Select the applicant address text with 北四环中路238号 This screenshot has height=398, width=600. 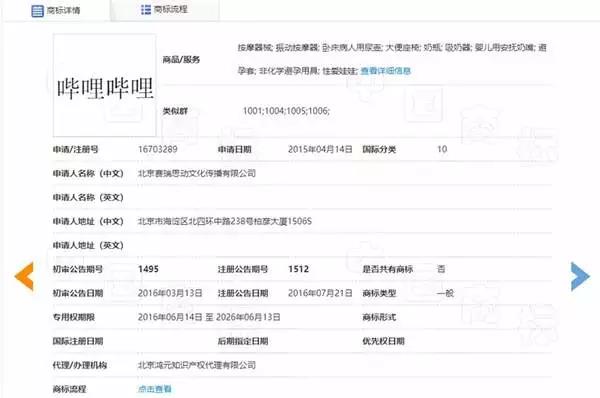click(x=225, y=221)
